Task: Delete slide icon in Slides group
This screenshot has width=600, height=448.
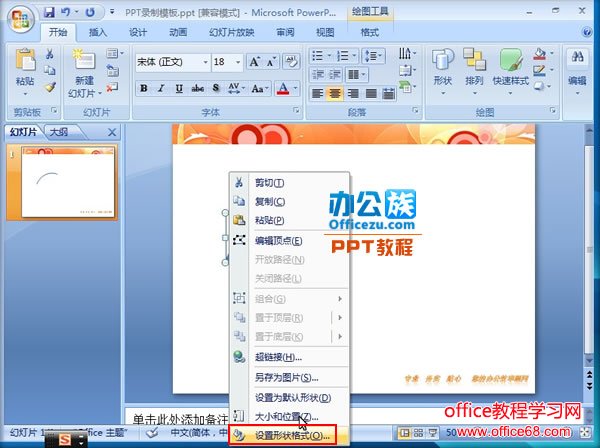Action: pos(112,87)
